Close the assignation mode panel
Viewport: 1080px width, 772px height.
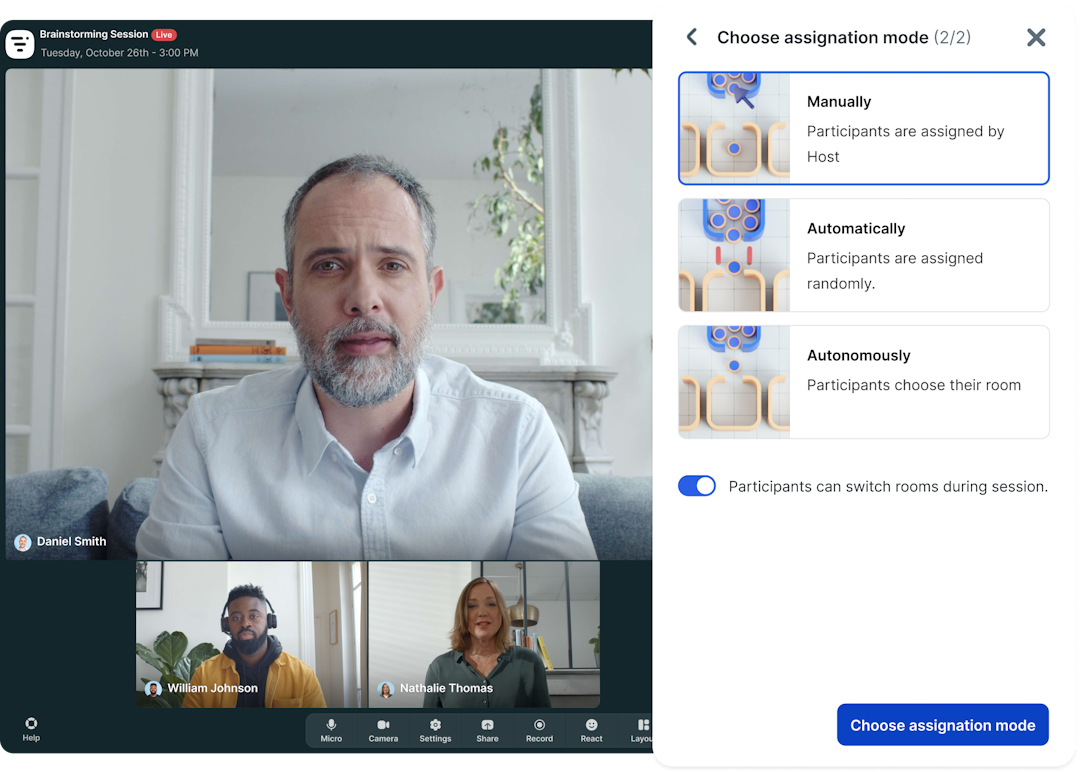coord(1036,37)
